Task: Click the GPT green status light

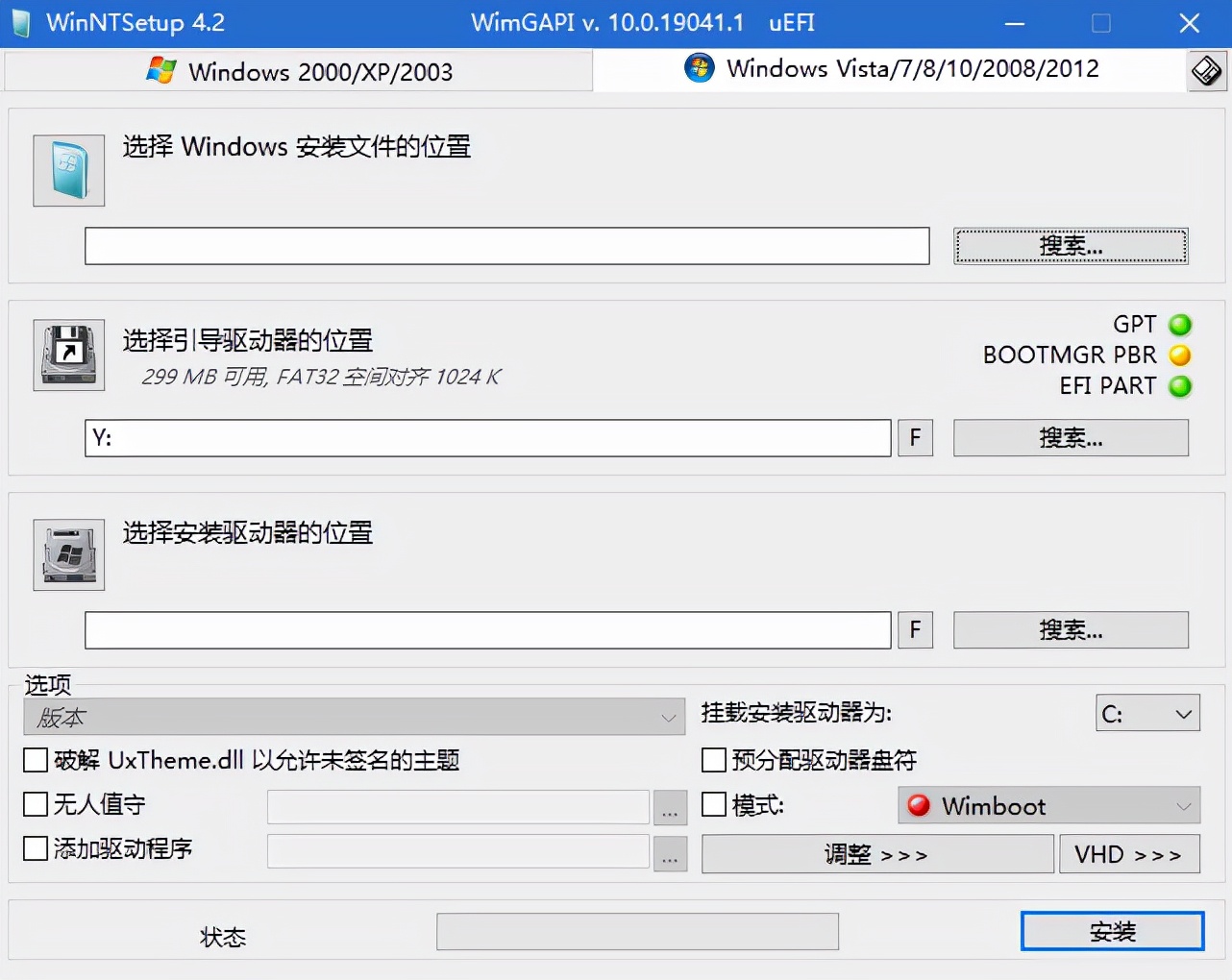Action: point(1180,325)
